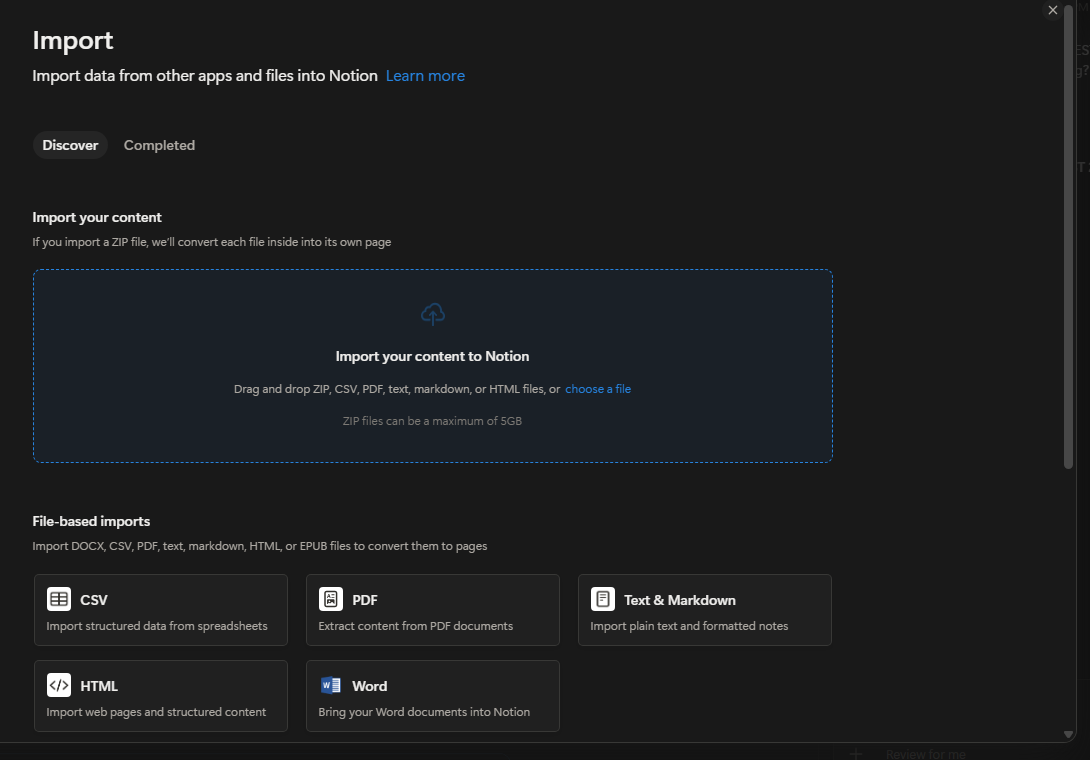
Task: Click 'Import your content to Notion' heading
Action: [x=432, y=356]
